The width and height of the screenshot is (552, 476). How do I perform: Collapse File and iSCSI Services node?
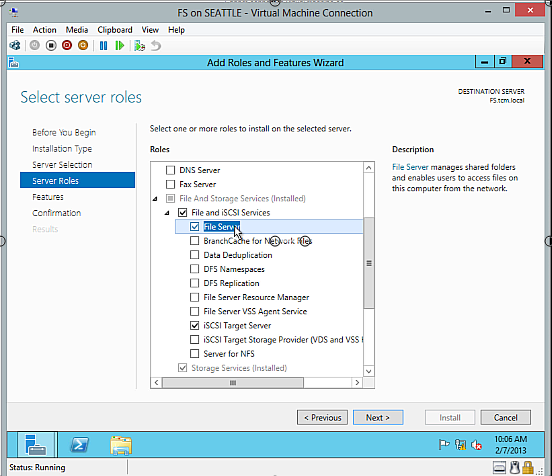167,213
